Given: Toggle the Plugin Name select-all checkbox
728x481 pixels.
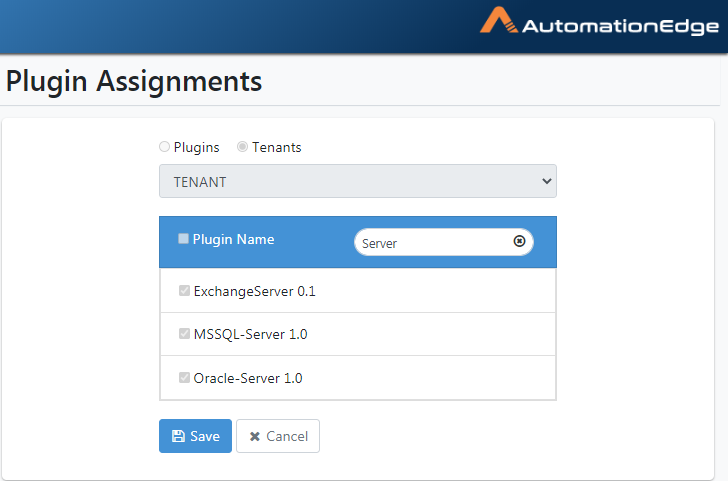Looking at the screenshot, I should [x=183, y=239].
